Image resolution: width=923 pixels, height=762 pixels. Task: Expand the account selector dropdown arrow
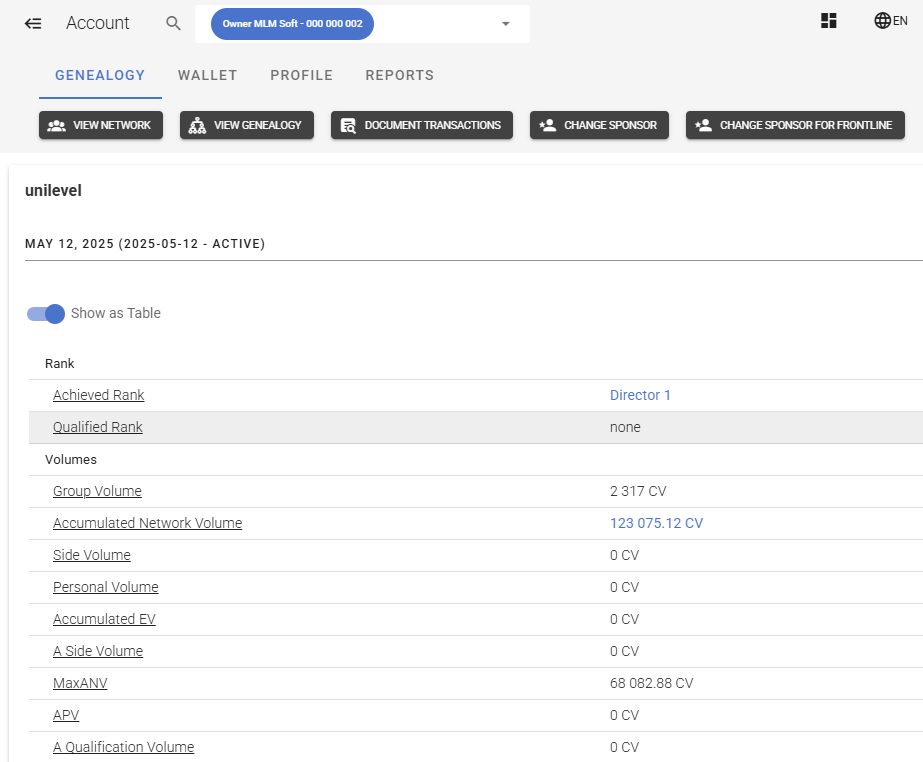(505, 24)
